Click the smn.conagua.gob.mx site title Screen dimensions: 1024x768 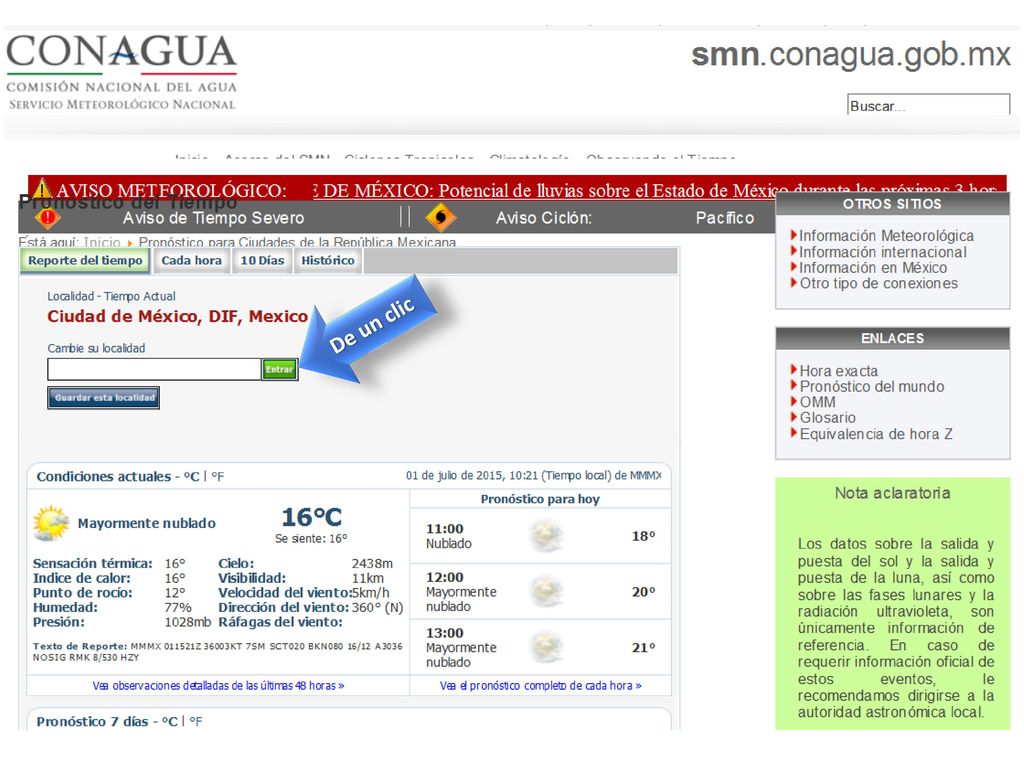[851, 55]
